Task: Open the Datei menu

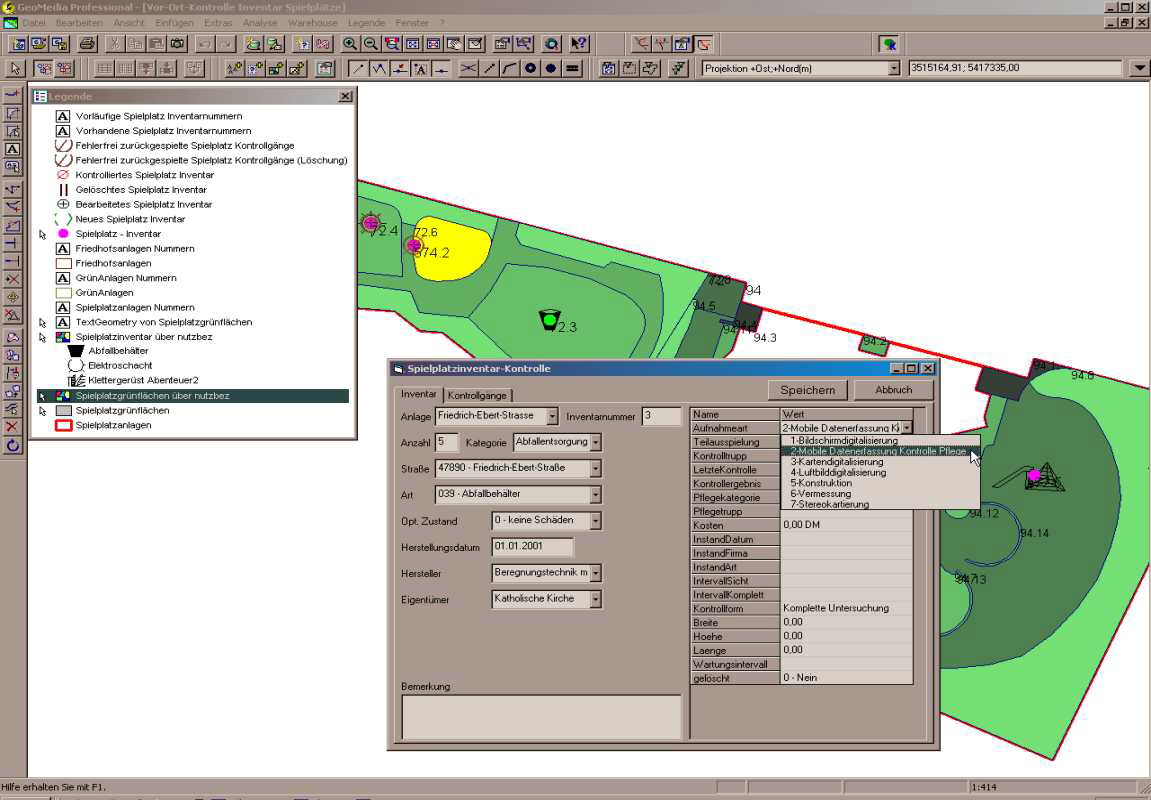Action: (x=34, y=23)
